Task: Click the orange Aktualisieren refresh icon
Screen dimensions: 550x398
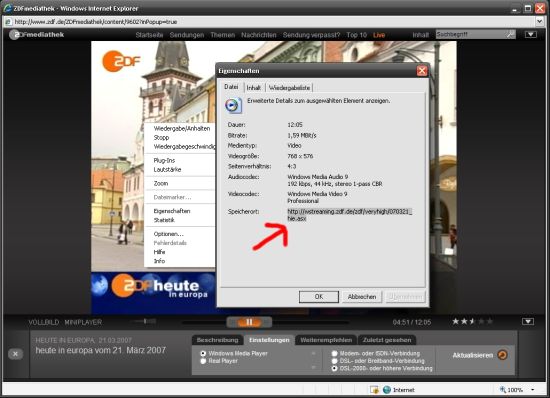Action: click(x=502, y=355)
